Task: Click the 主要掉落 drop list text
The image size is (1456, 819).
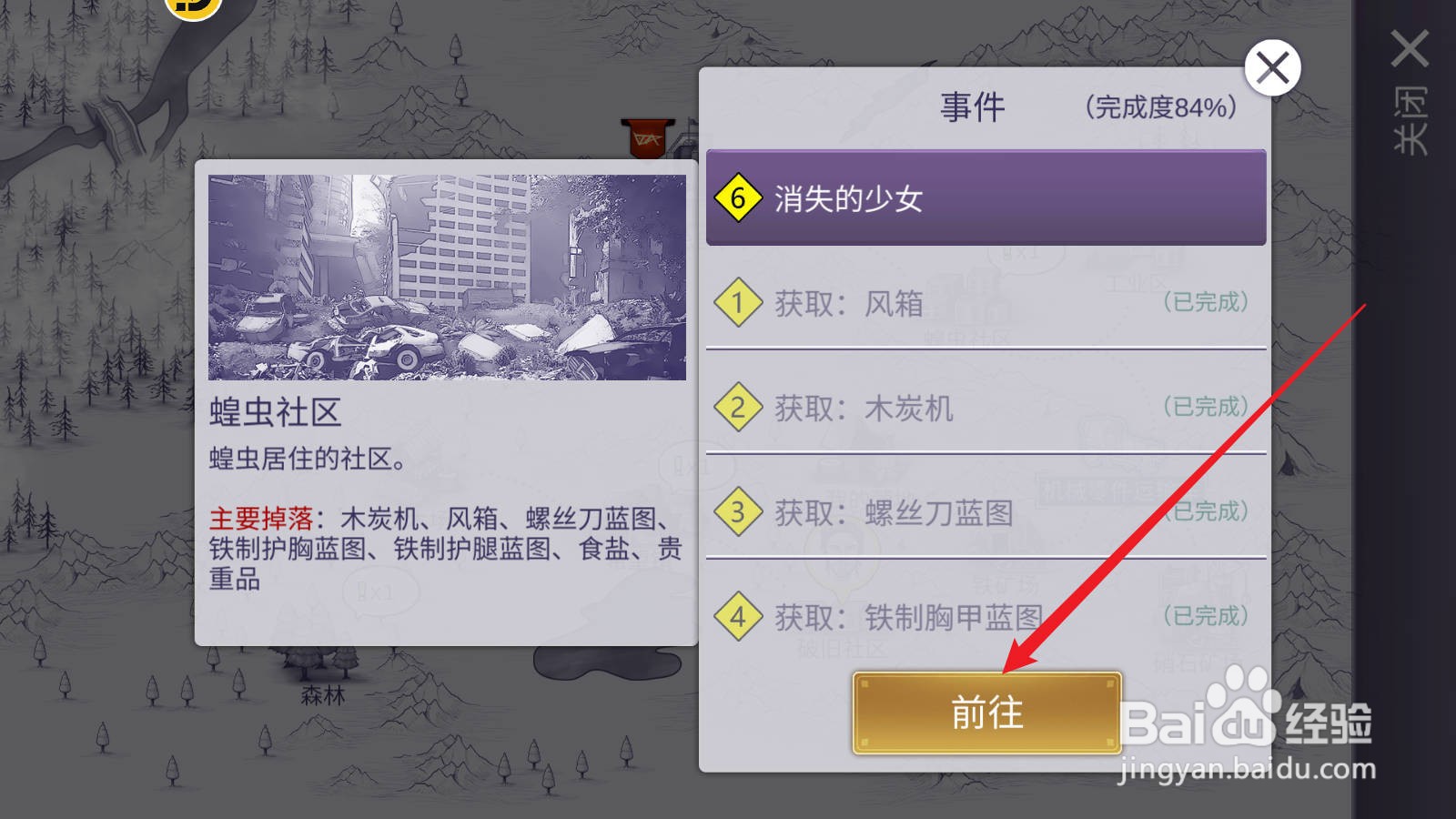Action: (x=445, y=548)
